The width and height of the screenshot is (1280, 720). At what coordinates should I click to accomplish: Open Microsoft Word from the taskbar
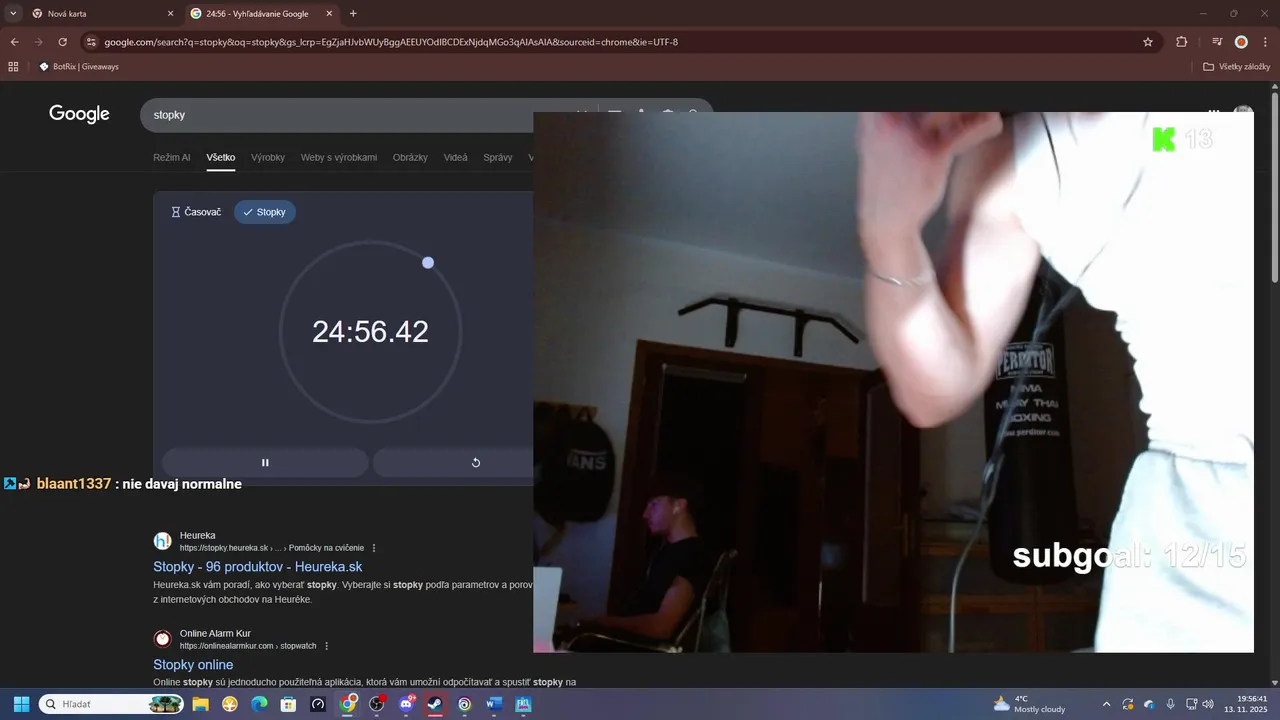click(494, 704)
